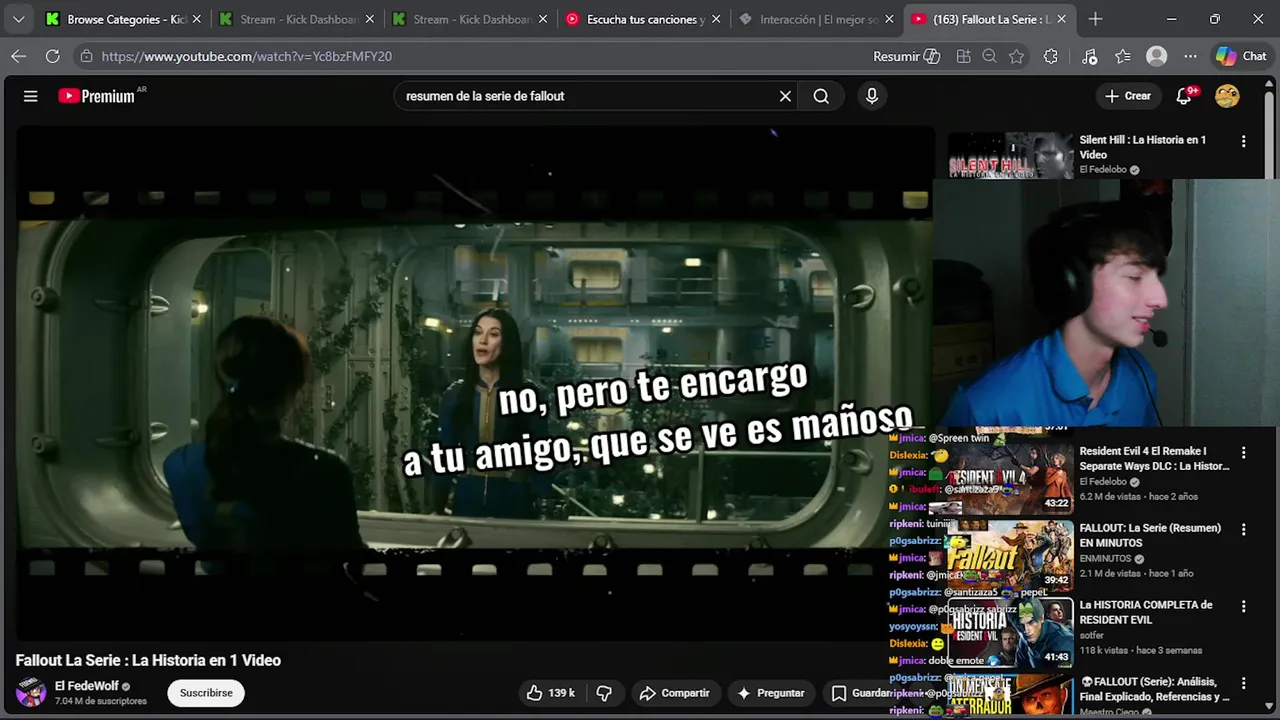
Task: Open options for FALLOUT Resumen EN MINUTOS video
Action: pos(1243,530)
